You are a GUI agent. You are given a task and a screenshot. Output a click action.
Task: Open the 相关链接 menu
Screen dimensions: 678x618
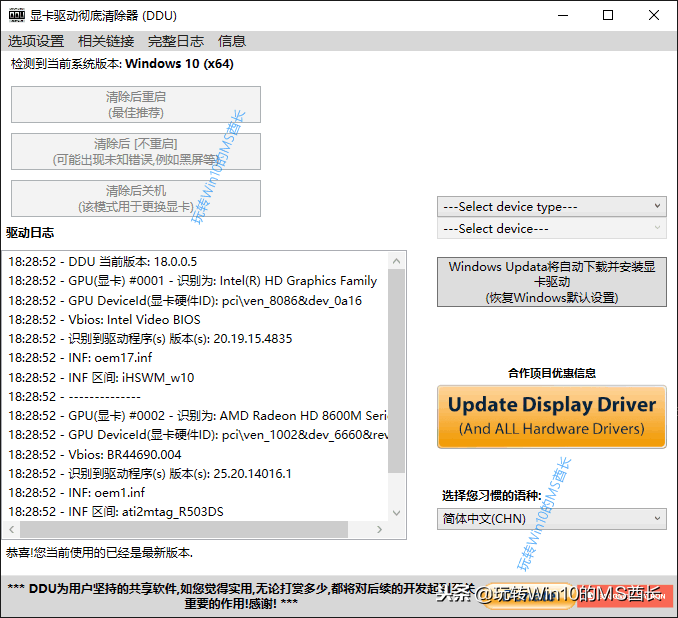tap(106, 41)
